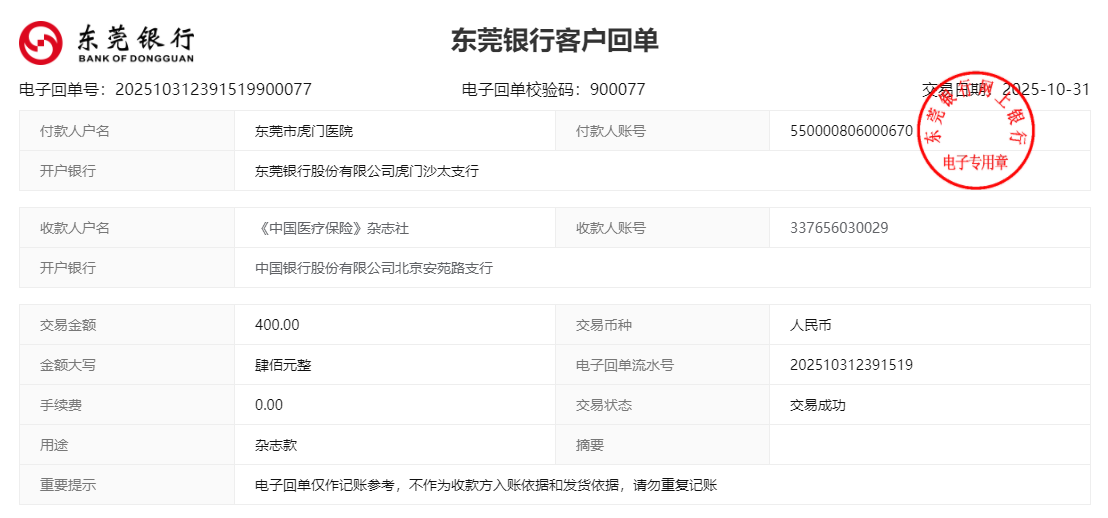Click the transaction date 2025-10-31
The width and height of the screenshot is (1108, 518).
[1046, 89]
